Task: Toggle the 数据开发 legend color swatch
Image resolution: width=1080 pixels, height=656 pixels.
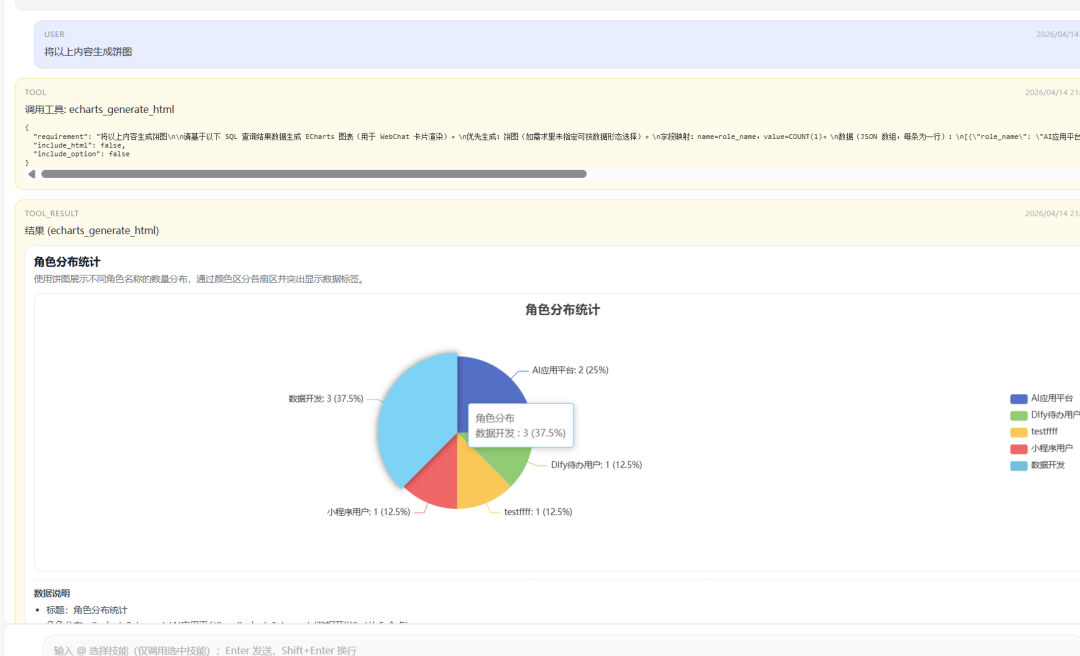Action: tap(1018, 466)
